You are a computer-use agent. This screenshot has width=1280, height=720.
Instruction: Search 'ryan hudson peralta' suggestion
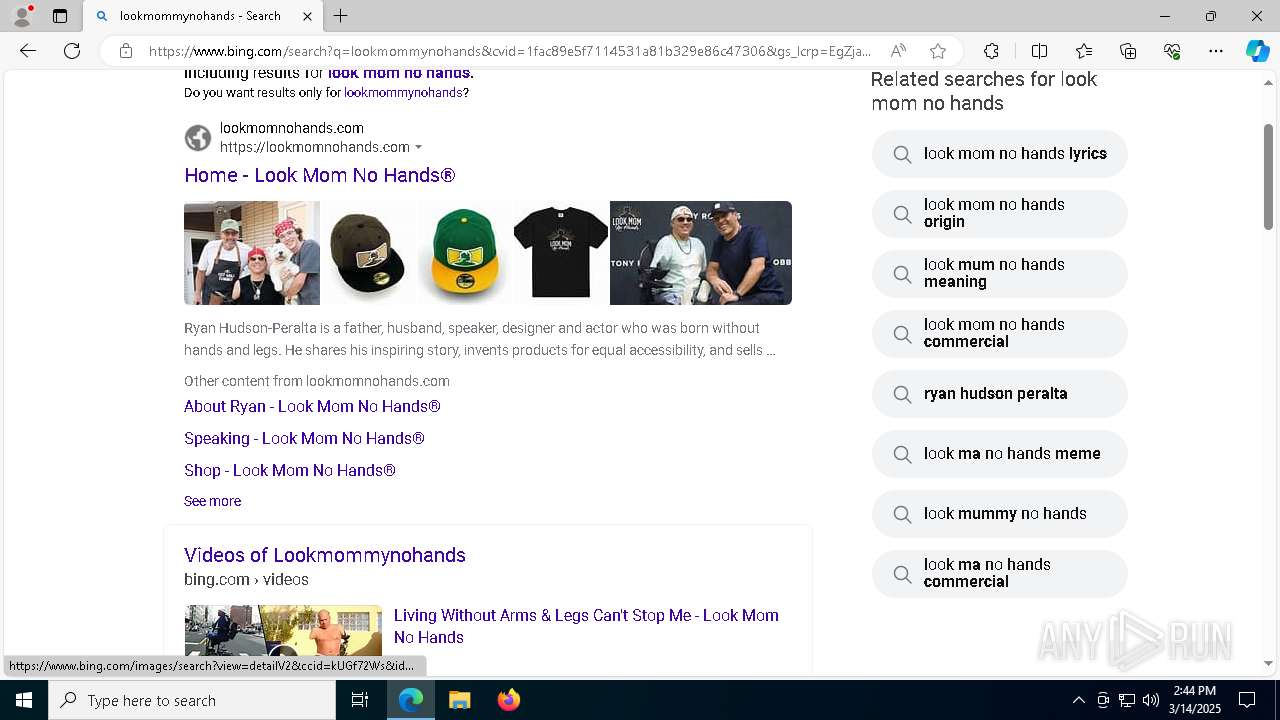pos(1000,394)
